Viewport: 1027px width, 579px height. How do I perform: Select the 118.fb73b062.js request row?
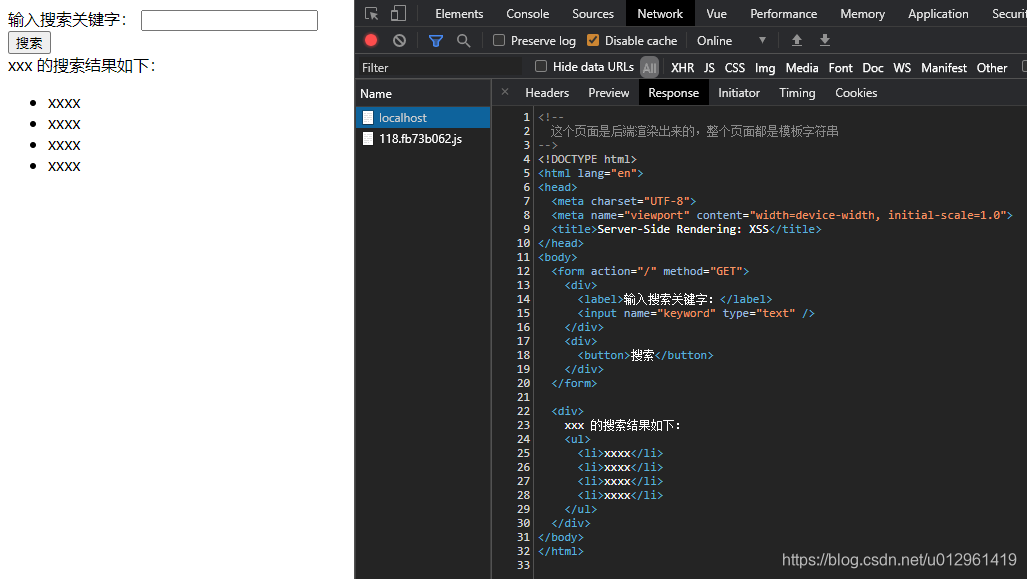click(423, 139)
